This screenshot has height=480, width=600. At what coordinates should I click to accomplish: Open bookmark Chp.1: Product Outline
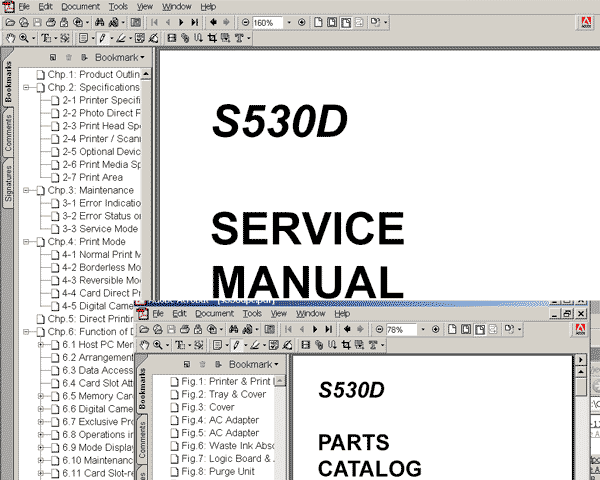88,74
